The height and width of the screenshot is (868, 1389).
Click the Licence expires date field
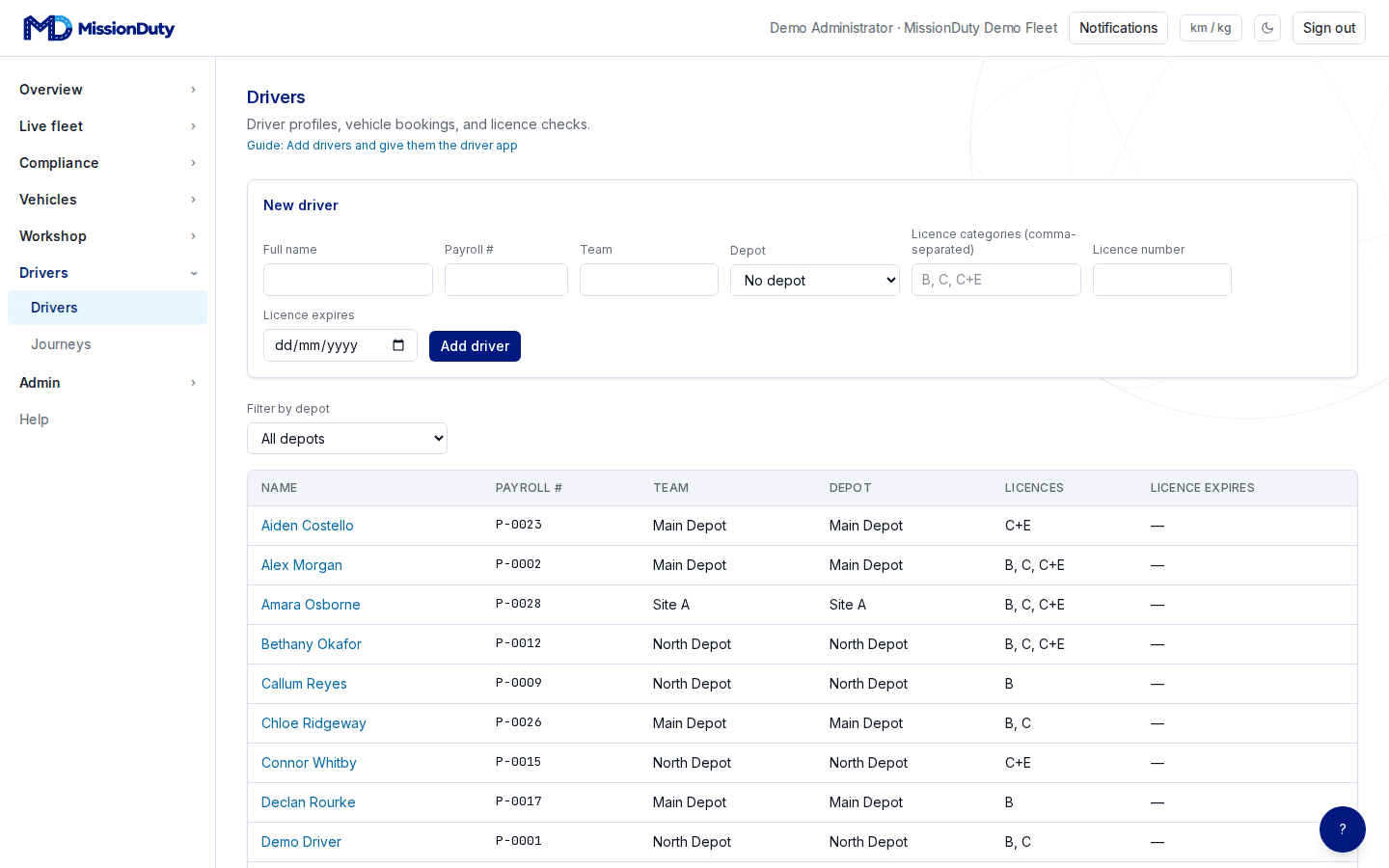340,345
